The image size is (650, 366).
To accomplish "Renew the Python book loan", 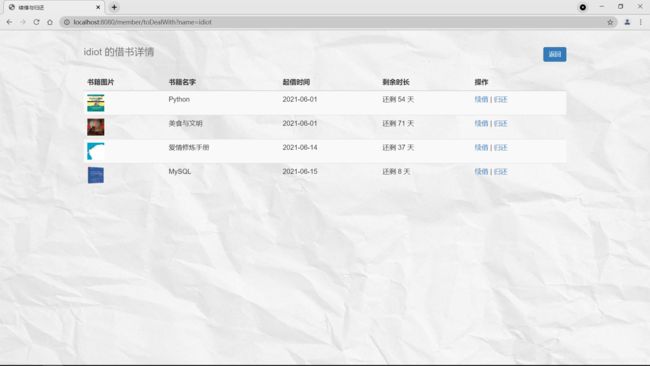I will click(481, 99).
